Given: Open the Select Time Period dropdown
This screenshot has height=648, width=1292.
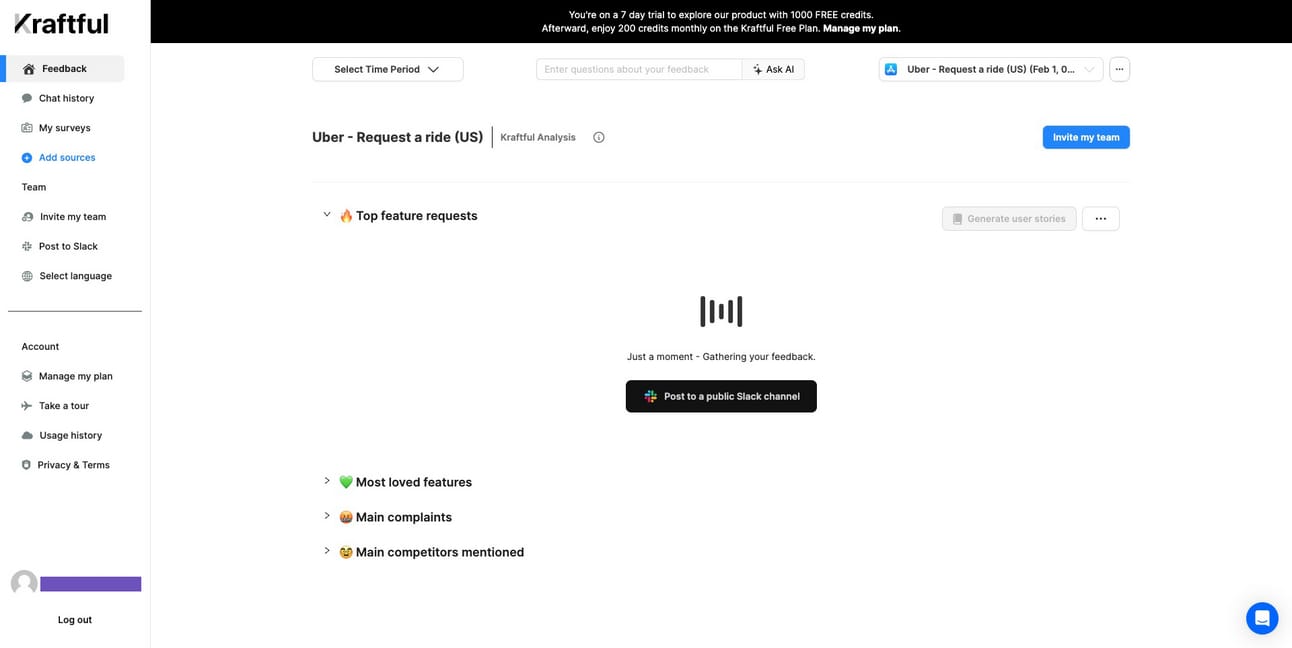Looking at the screenshot, I should tap(388, 69).
